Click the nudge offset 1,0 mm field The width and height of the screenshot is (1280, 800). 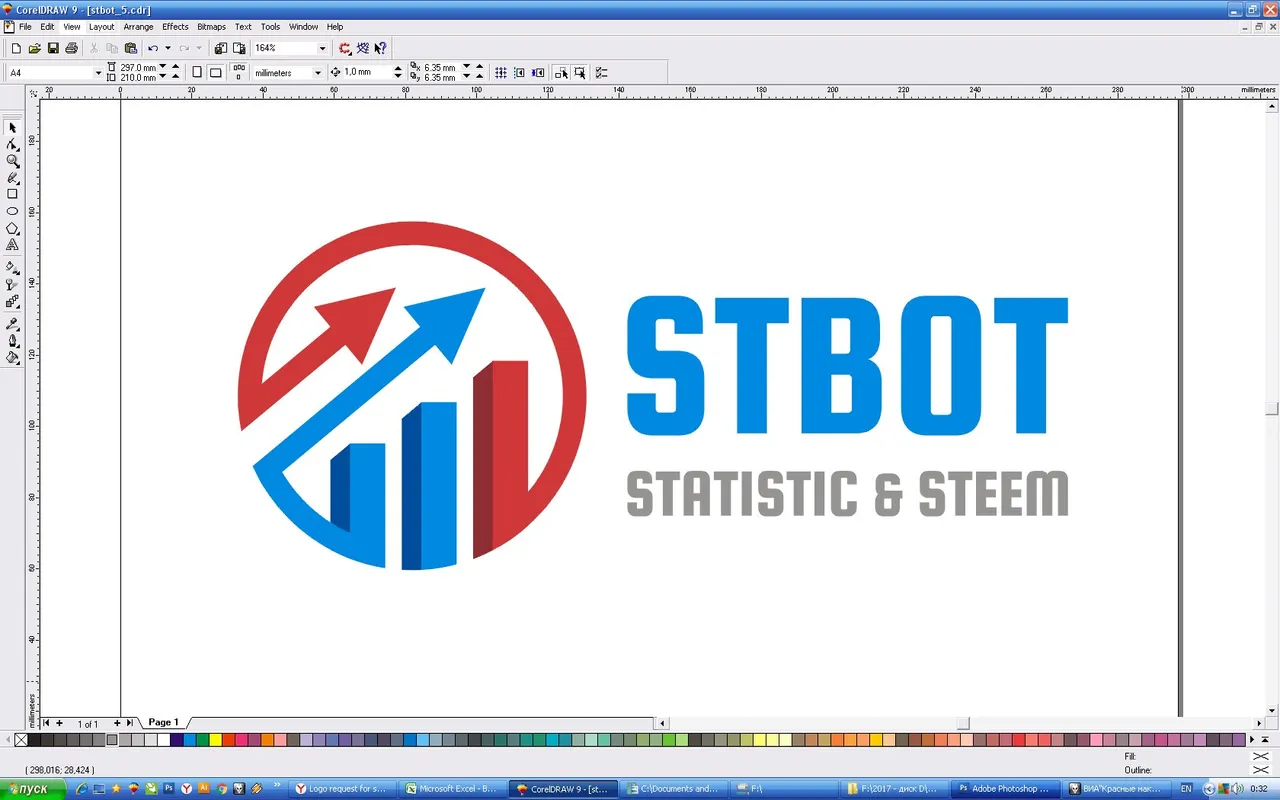tap(365, 73)
